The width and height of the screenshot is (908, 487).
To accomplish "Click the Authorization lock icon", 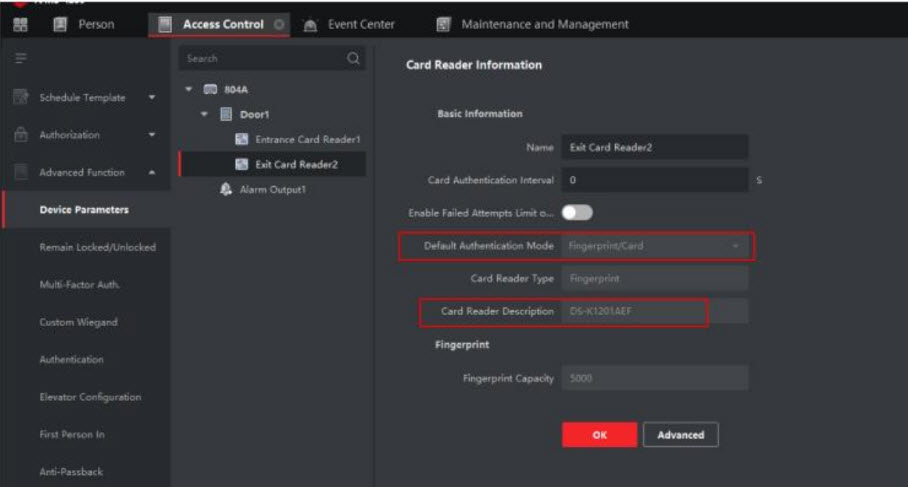I will coord(18,135).
